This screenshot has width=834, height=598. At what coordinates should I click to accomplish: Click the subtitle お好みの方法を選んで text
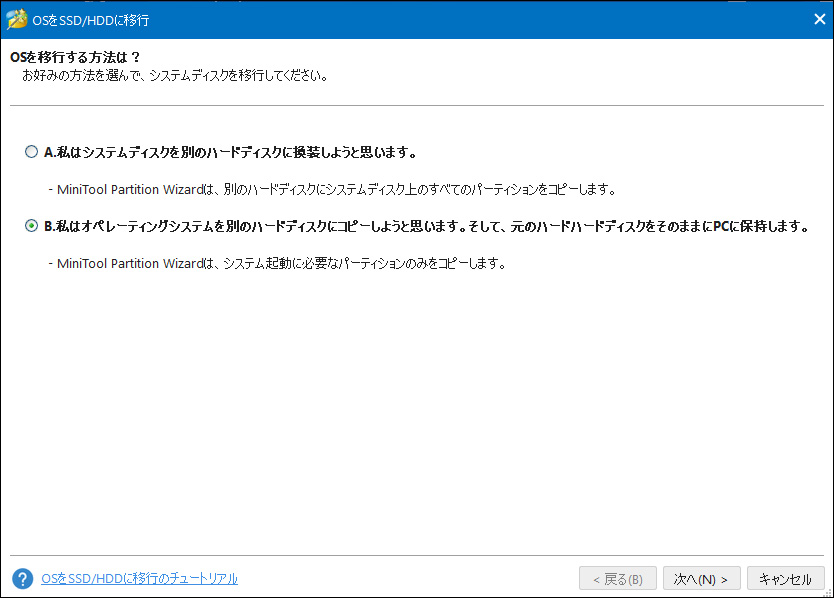(x=175, y=76)
